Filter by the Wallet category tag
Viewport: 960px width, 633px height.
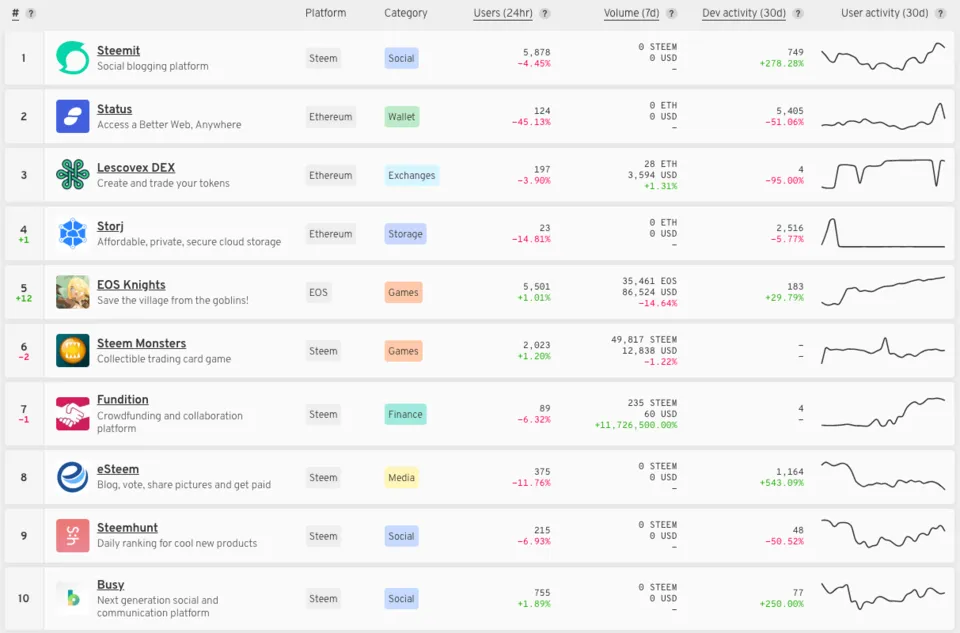click(402, 116)
